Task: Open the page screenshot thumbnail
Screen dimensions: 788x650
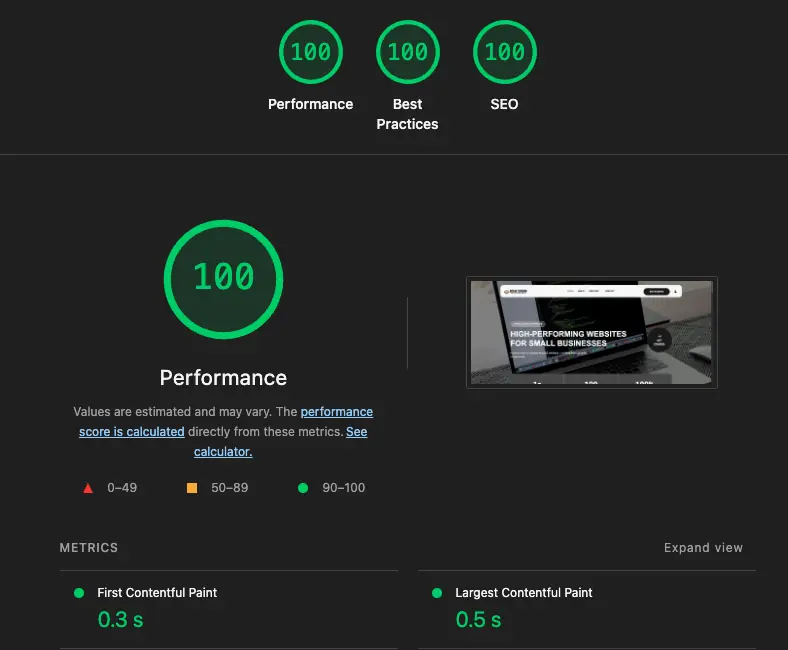Action: [x=591, y=332]
